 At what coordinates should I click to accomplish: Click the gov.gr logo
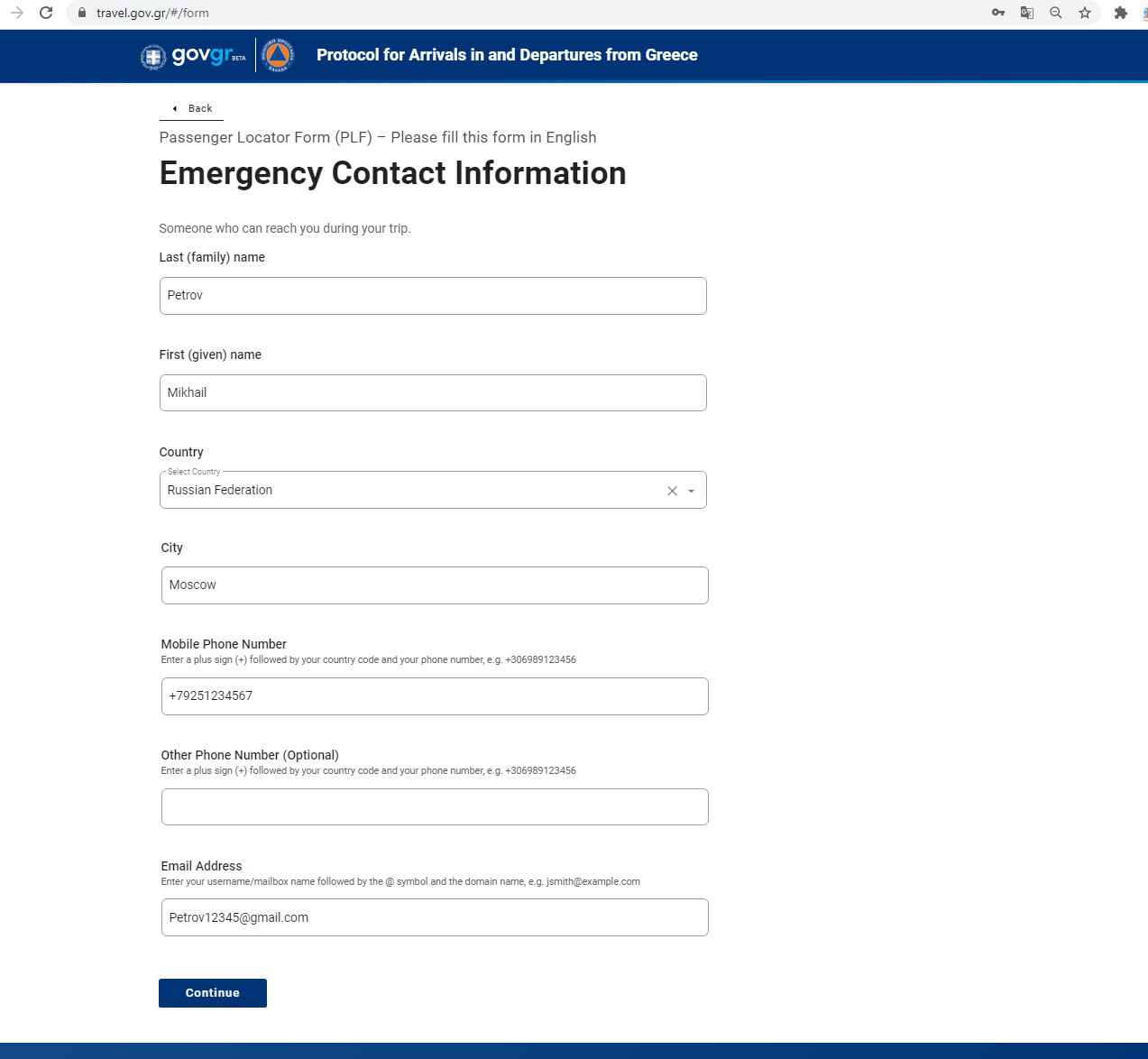point(193,56)
